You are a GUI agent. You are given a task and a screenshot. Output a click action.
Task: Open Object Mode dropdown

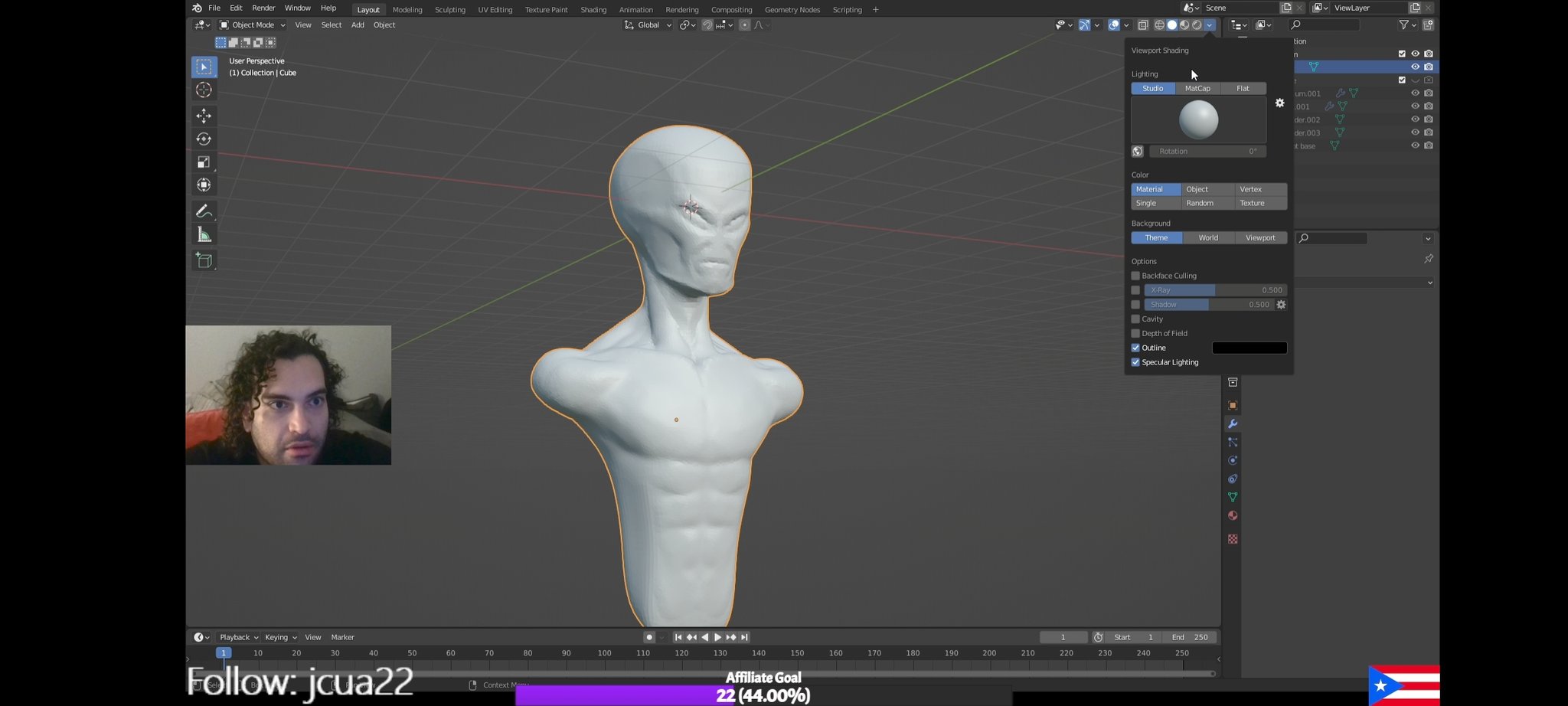pyautogui.click(x=253, y=25)
